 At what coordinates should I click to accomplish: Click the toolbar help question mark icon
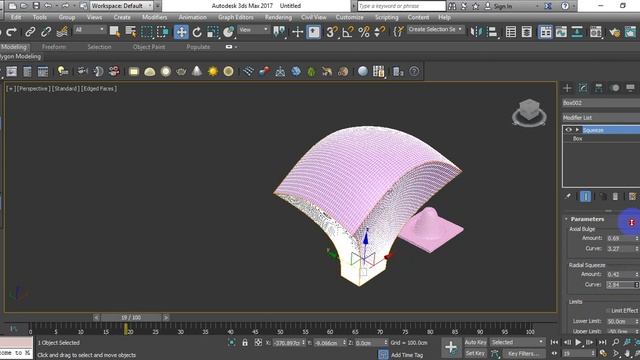(x=414, y=71)
